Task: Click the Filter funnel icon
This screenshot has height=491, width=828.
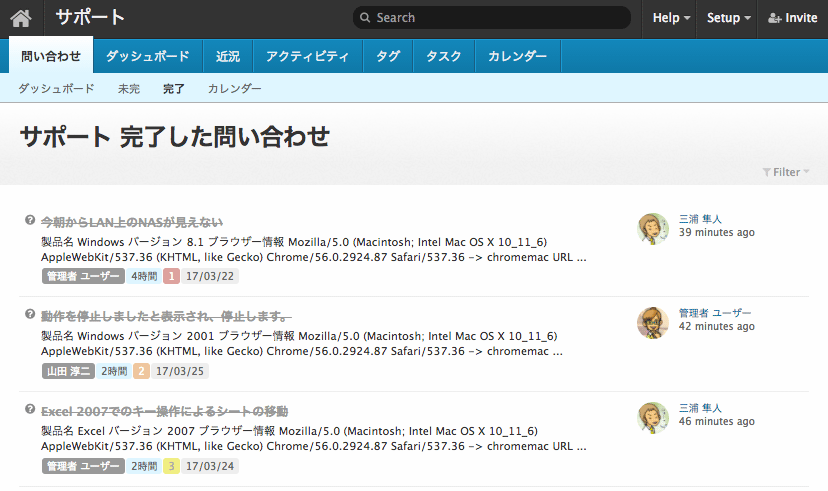Action: coord(766,172)
